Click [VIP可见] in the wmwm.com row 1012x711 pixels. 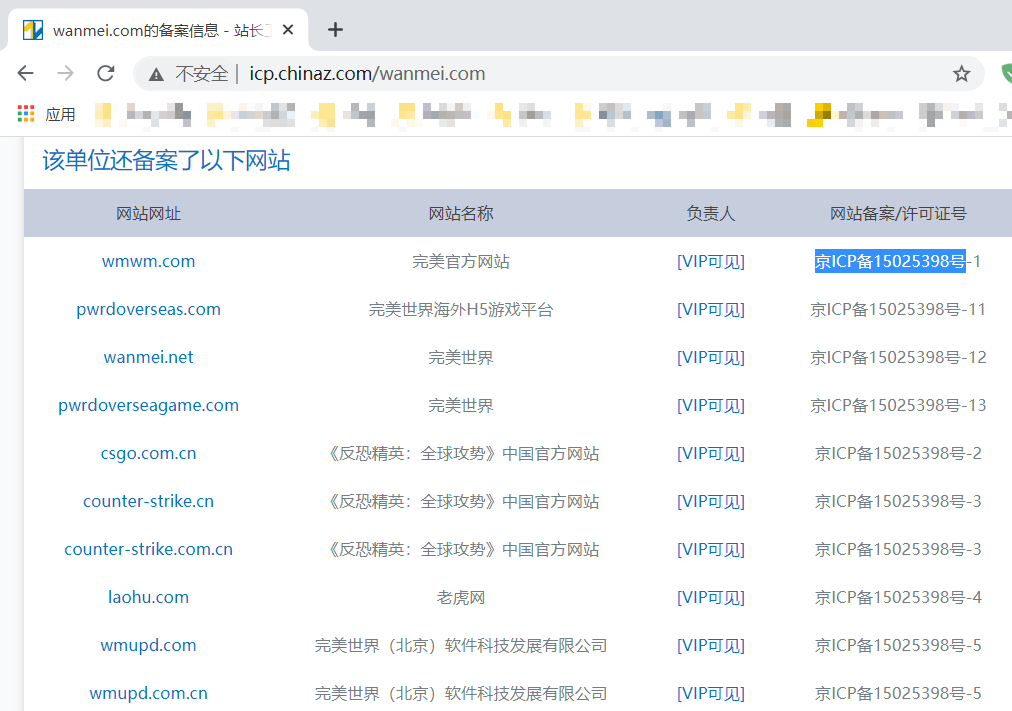pos(711,261)
